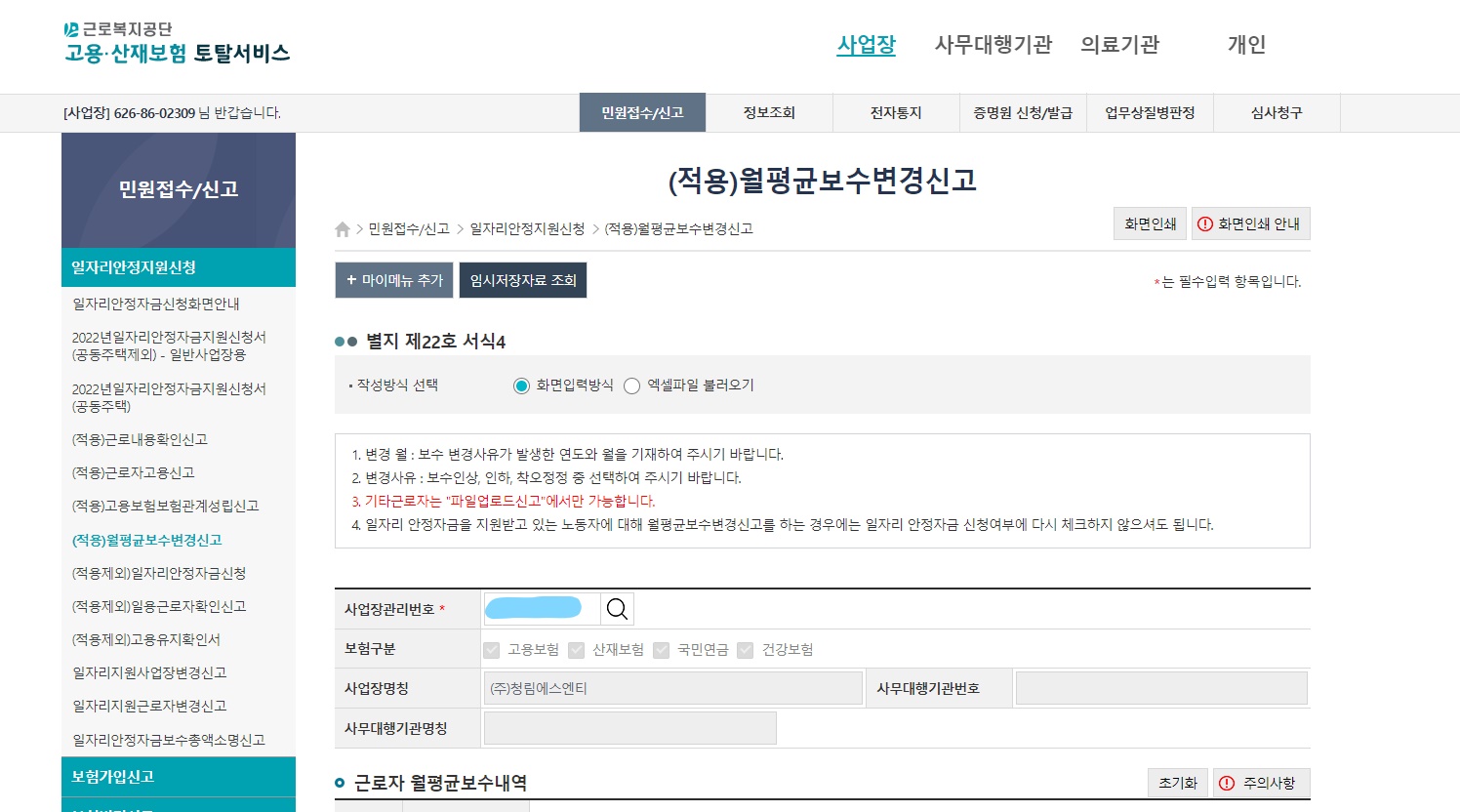Open (적용)근로내용확인신고 in the sidebar
This screenshot has height=812, width=1460.
click(140, 440)
